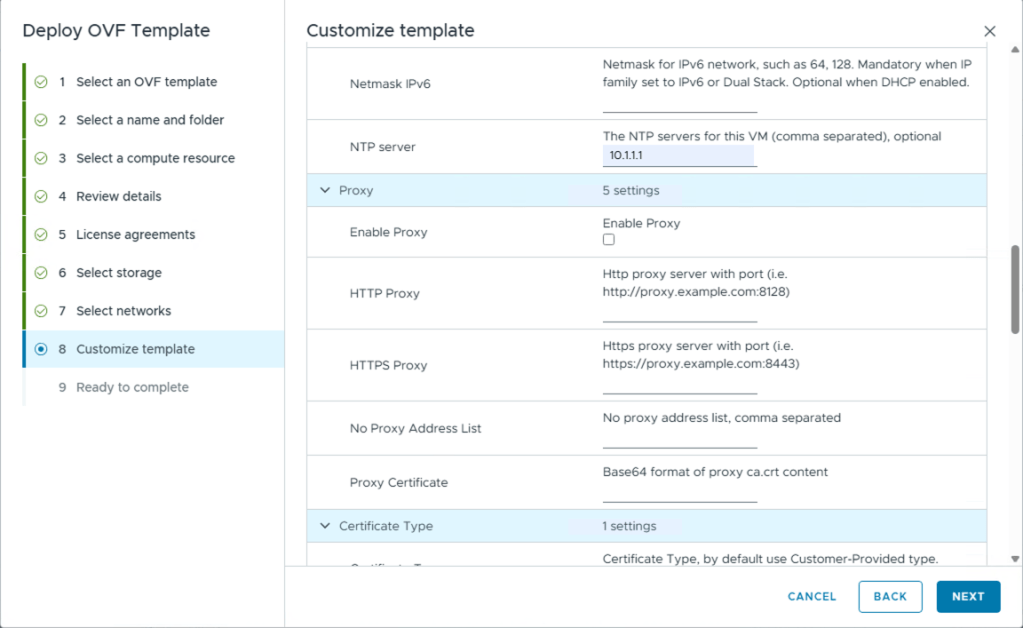Click the NEXT button
The width and height of the screenshot is (1023, 628).
[x=968, y=597]
